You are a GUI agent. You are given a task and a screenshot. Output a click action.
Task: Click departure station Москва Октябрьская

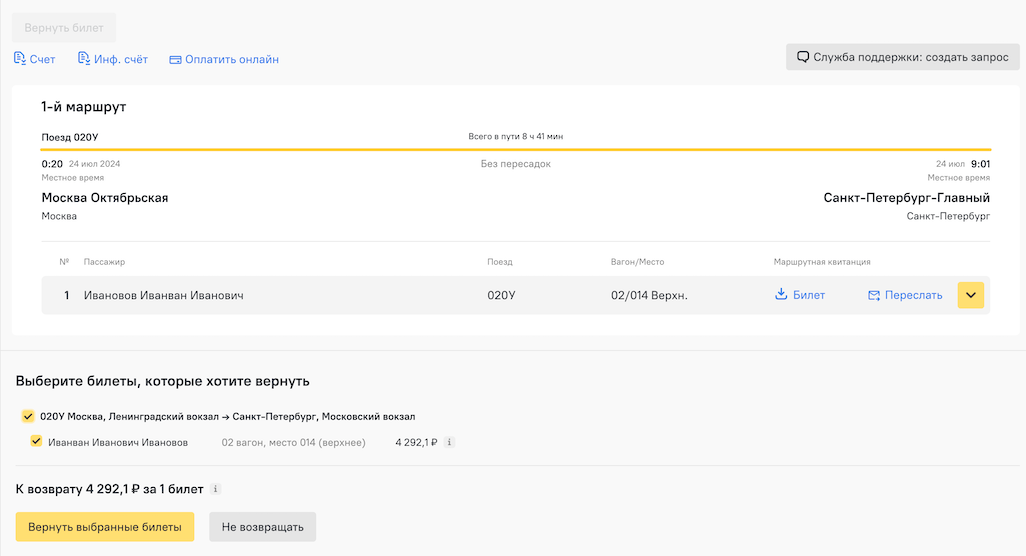pyautogui.click(x=105, y=198)
